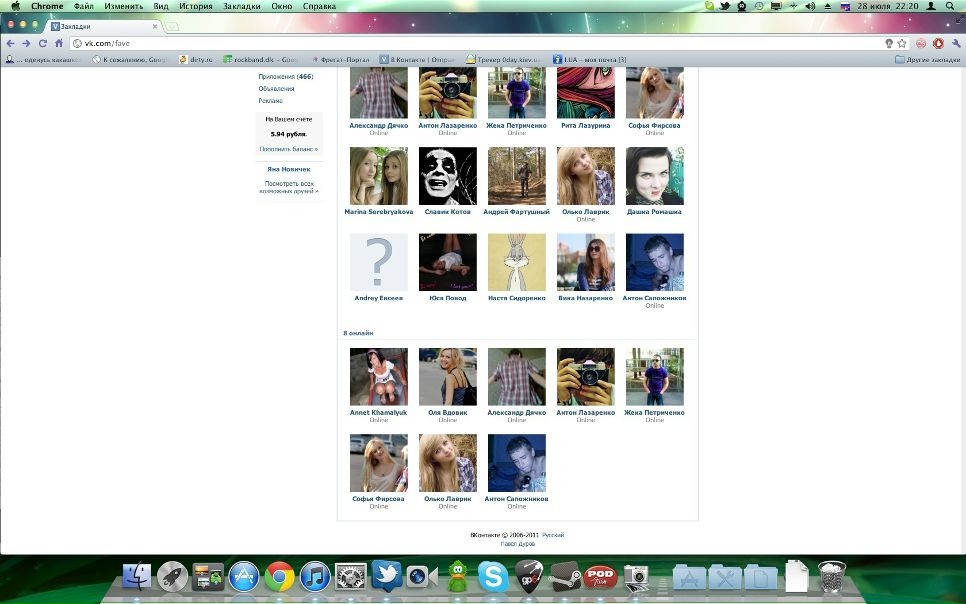
Task: Open the Chrome wrench settings menu
Action: pyautogui.click(x=955, y=43)
